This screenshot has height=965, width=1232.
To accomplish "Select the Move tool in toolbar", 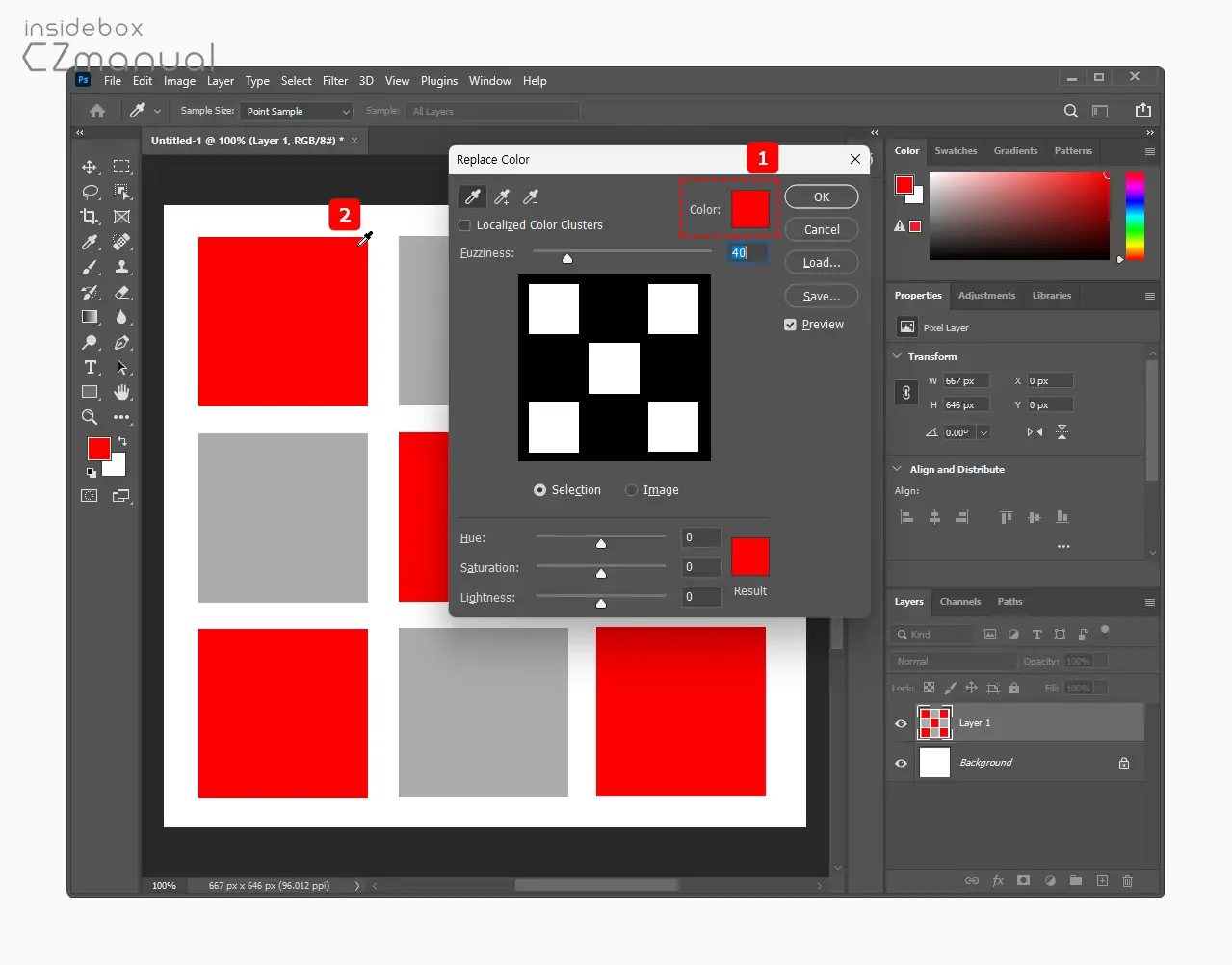I will 90,167.
